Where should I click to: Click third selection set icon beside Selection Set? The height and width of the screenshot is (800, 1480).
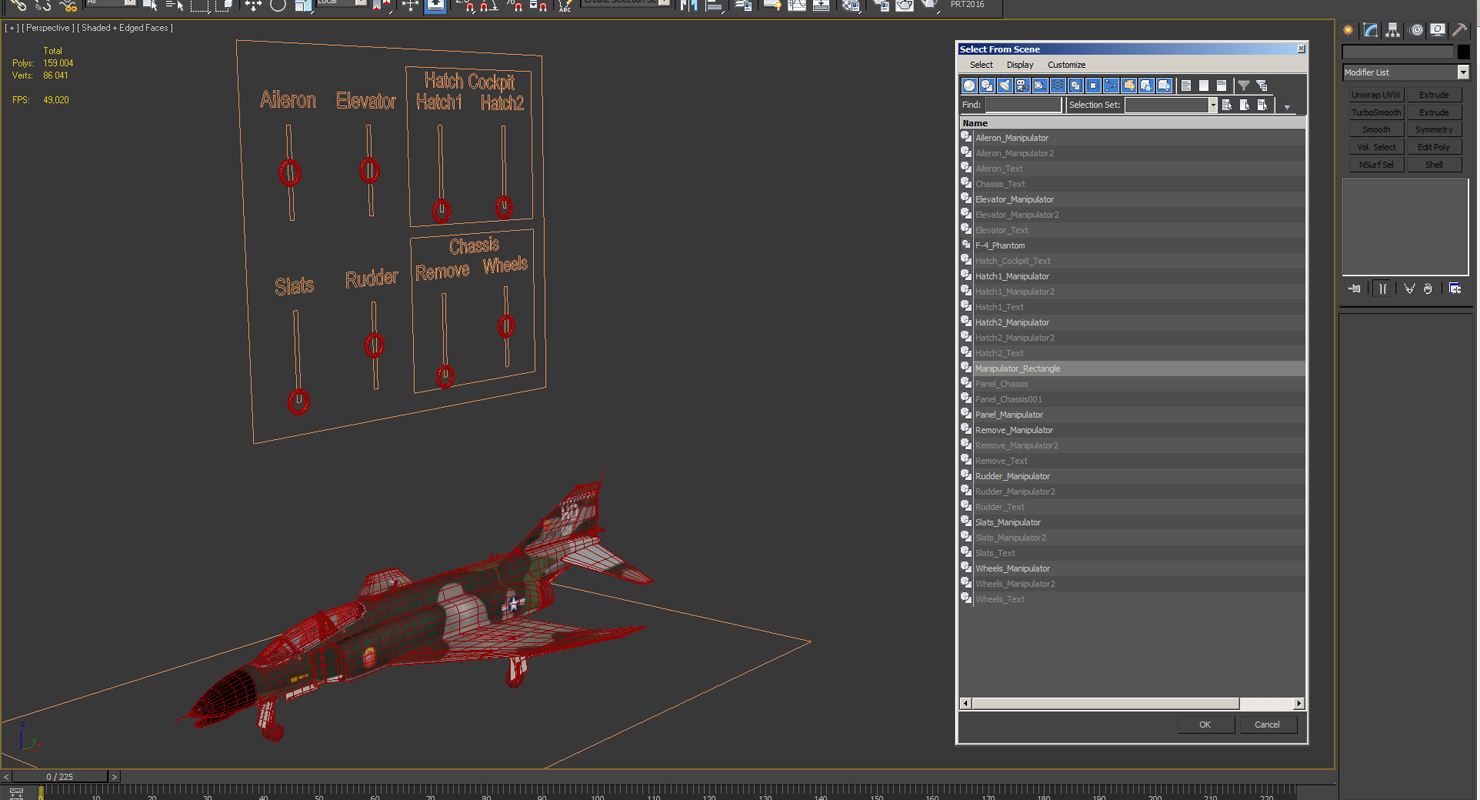(x=1263, y=105)
